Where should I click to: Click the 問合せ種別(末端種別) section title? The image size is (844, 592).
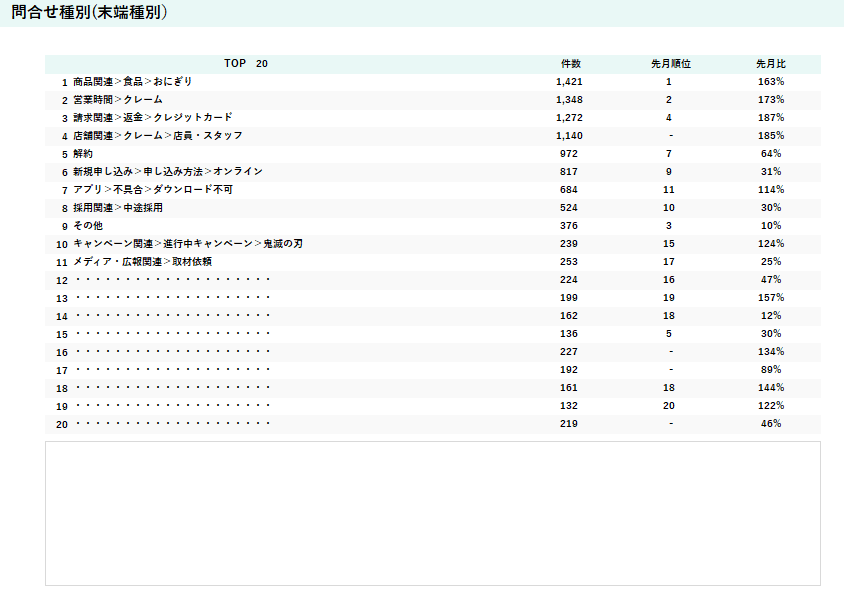click(89, 13)
